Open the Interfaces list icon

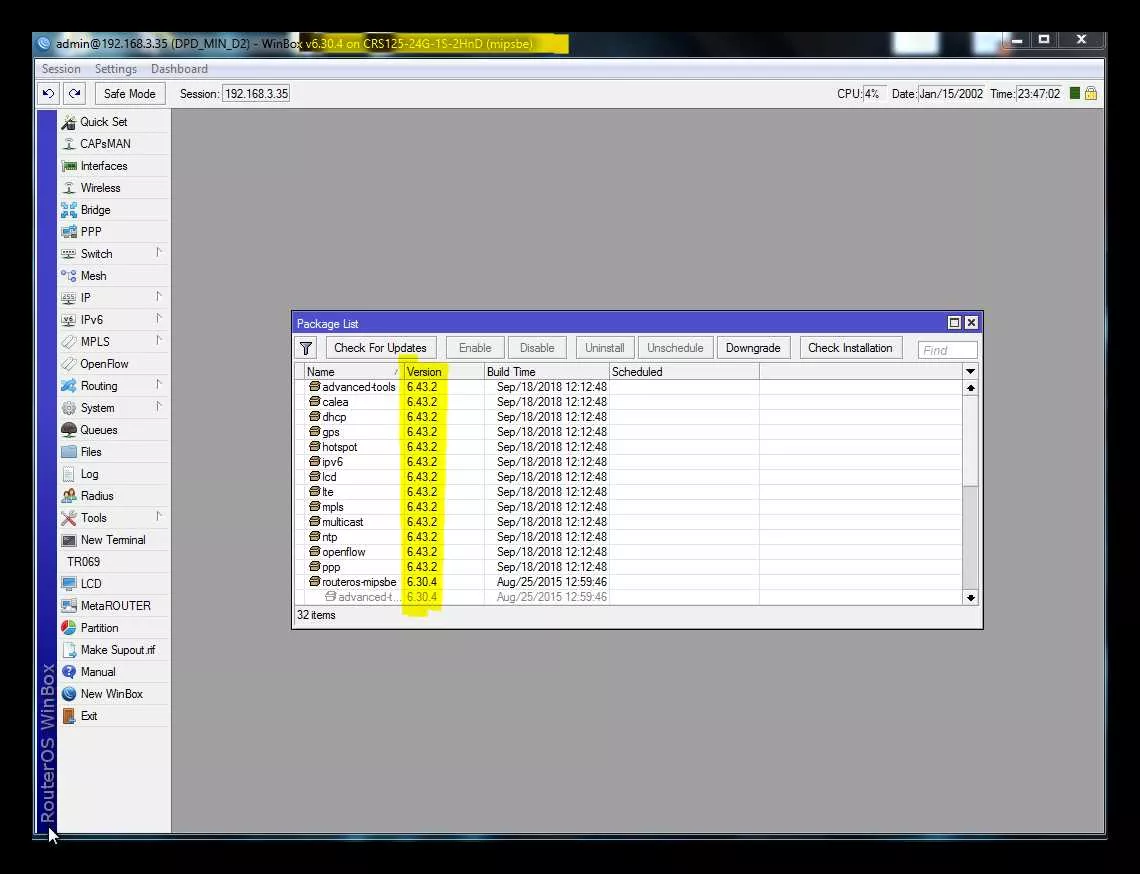coord(69,166)
